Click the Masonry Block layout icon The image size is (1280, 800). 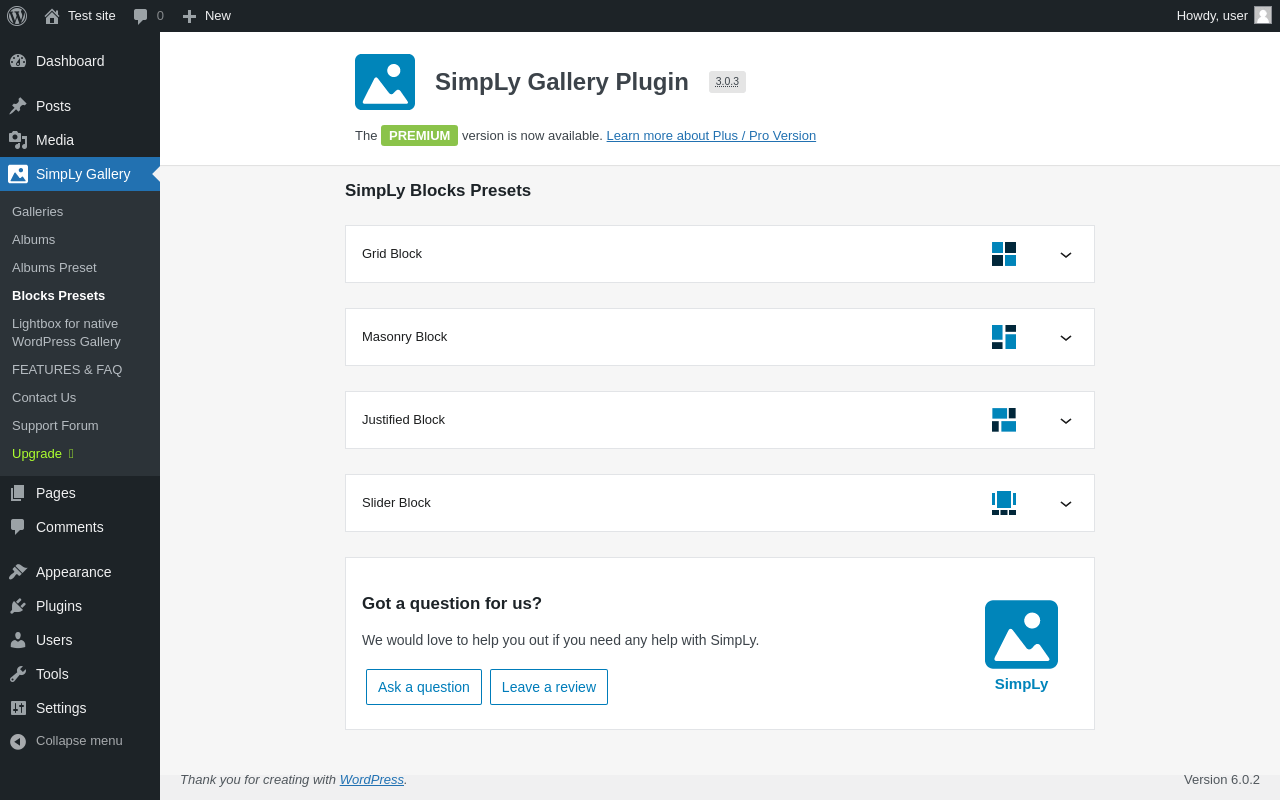pos(1004,337)
